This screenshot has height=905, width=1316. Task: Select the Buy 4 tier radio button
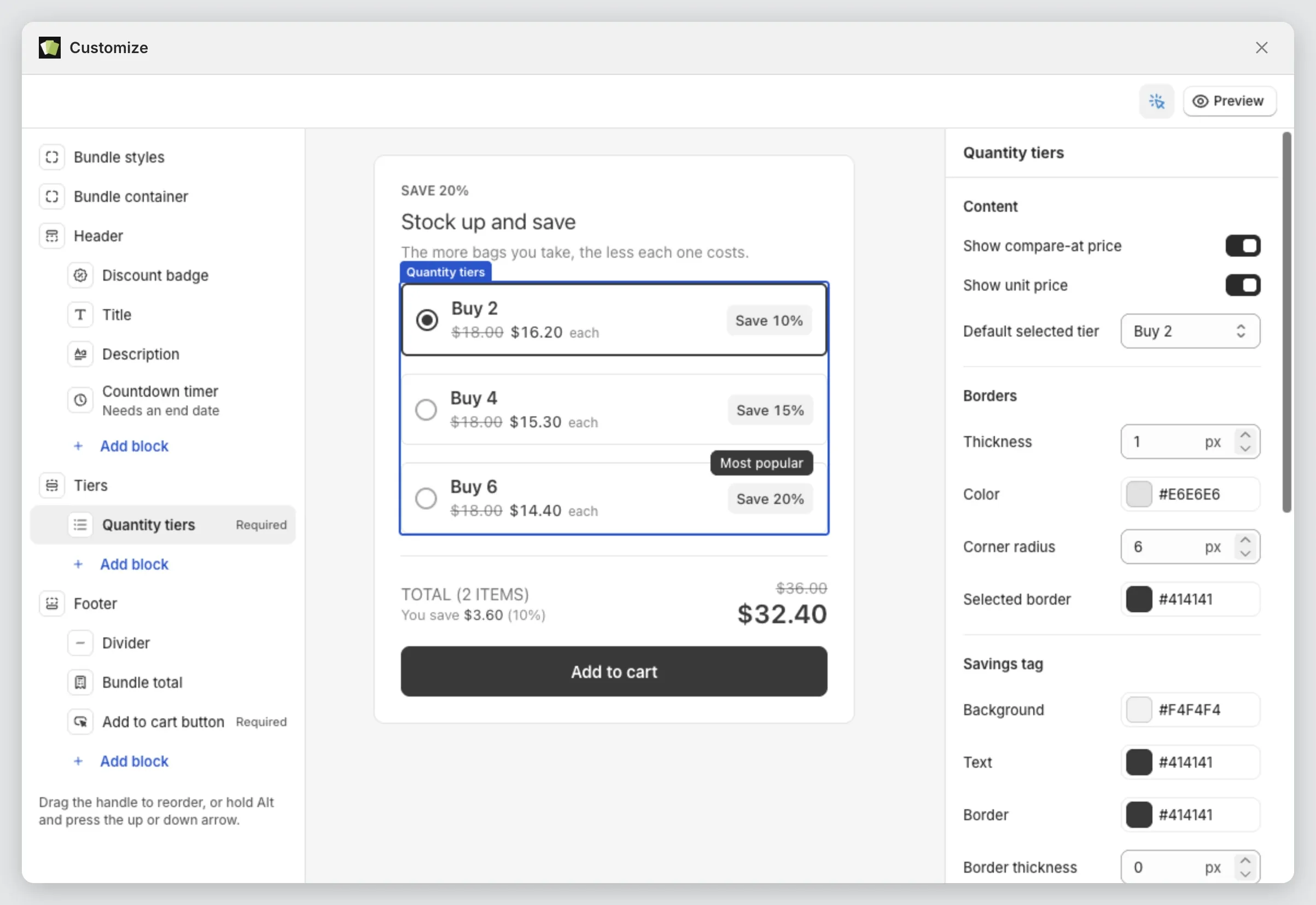click(x=426, y=409)
